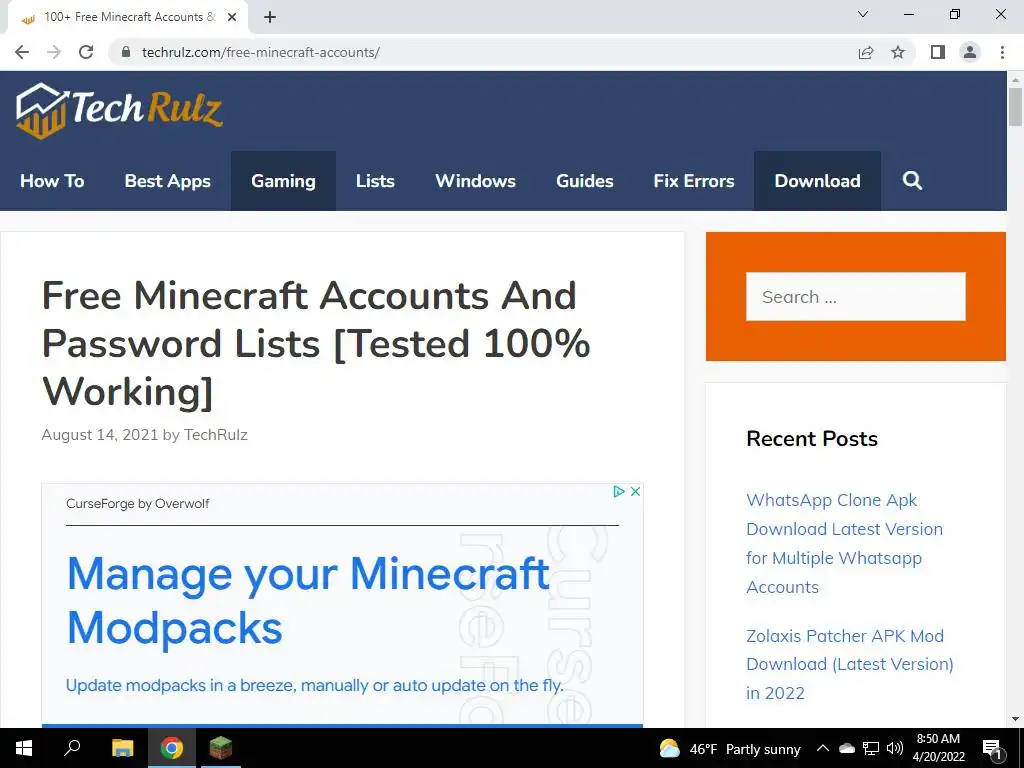Viewport: 1024px width, 768px height.
Task: Open the TechRulz author link
Action: pyautogui.click(x=216, y=435)
